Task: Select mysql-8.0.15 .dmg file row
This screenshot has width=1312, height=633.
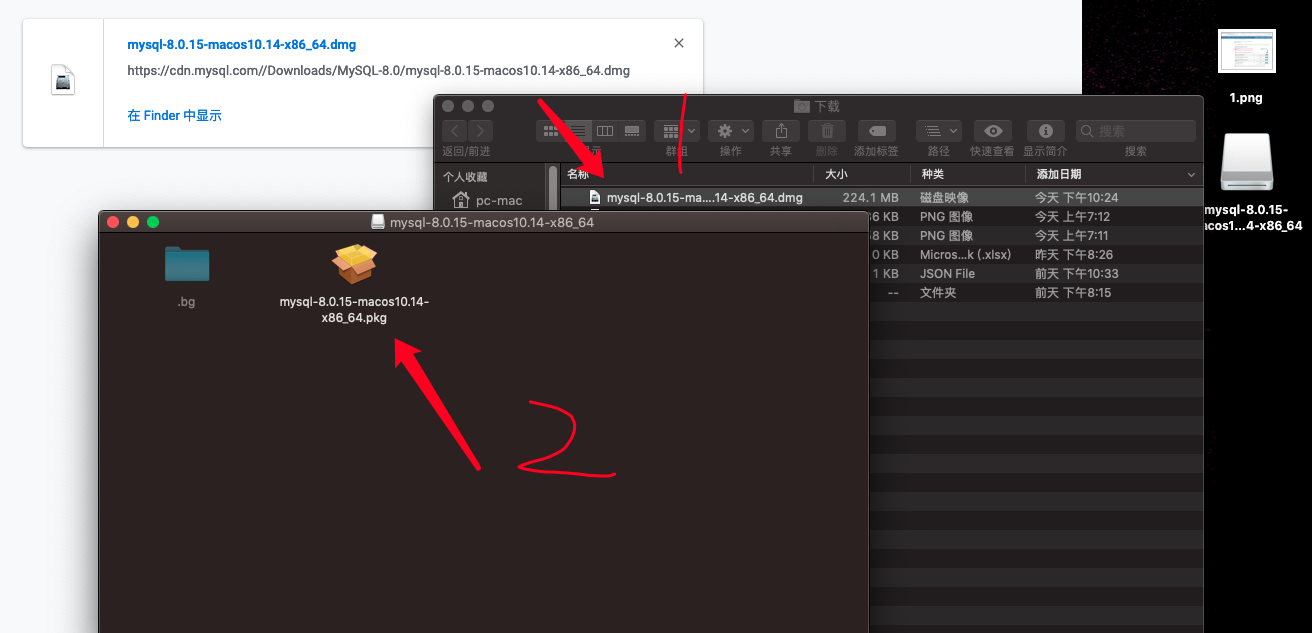Action: pyautogui.click(x=881, y=198)
